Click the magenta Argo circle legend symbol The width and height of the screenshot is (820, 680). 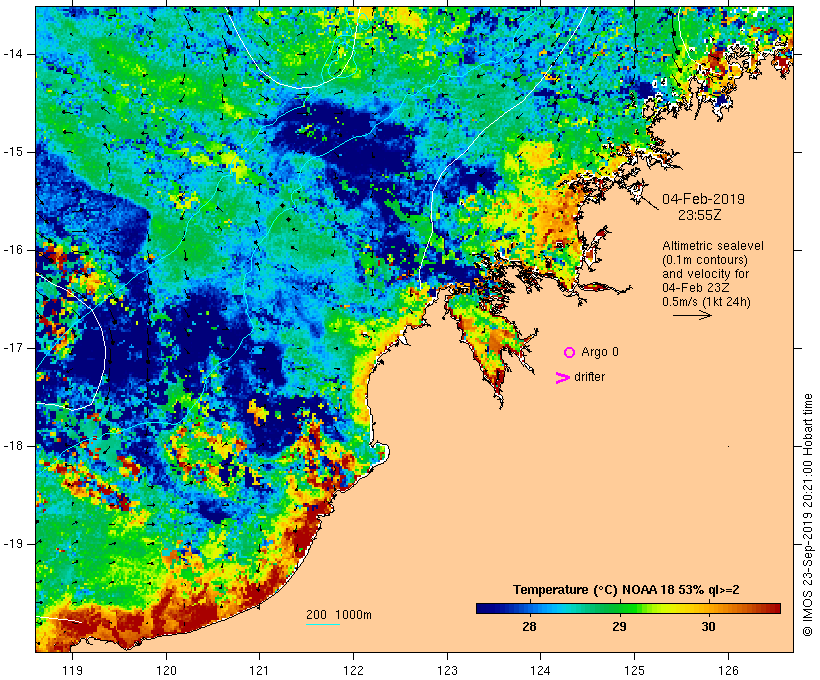coord(570,353)
